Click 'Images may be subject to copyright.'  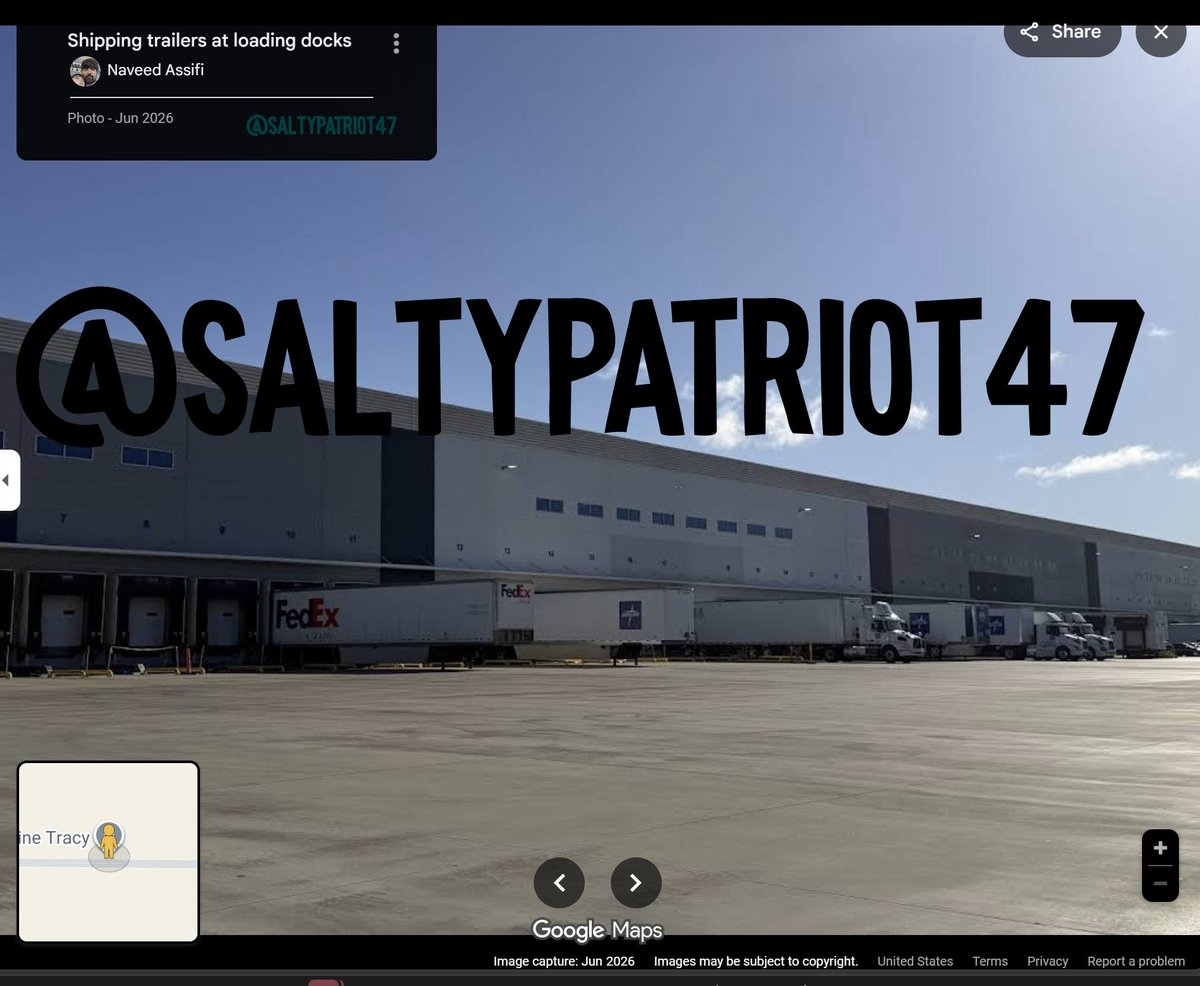pyautogui.click(x=756, y=961)
